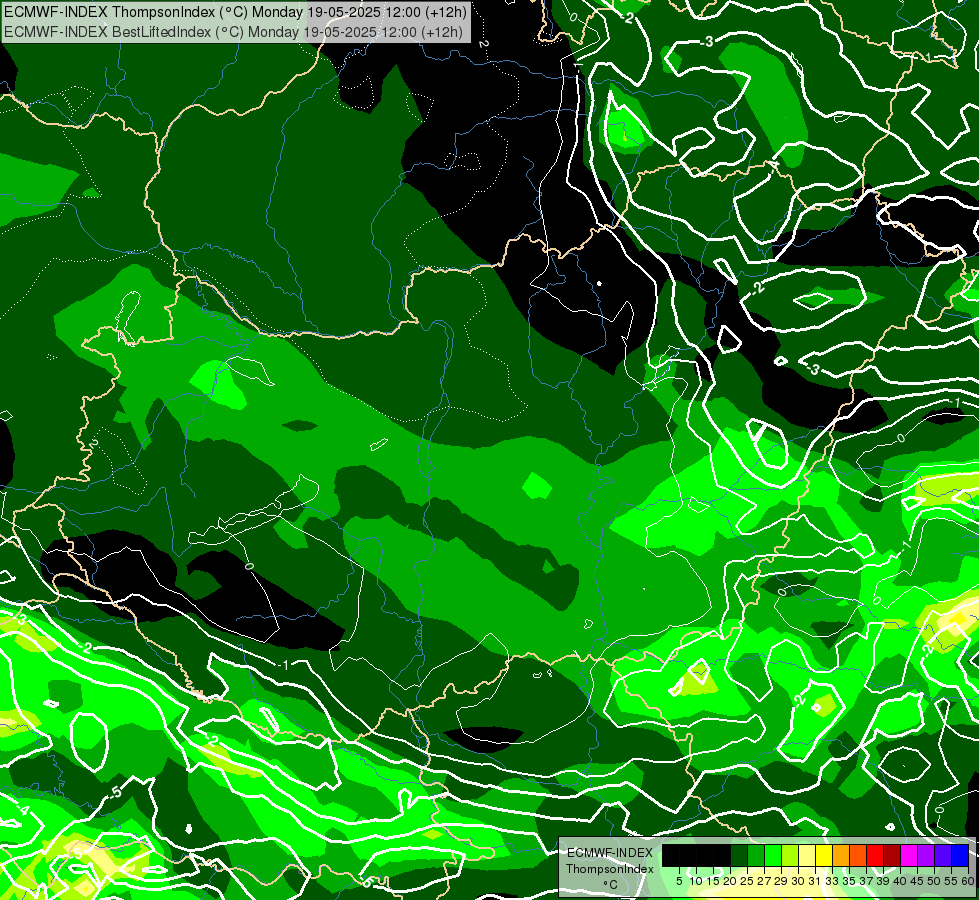Viewport: 979px width, 900px height.
Task: Select the bright green 27–29 legend swatch
Action: point(773,855)
